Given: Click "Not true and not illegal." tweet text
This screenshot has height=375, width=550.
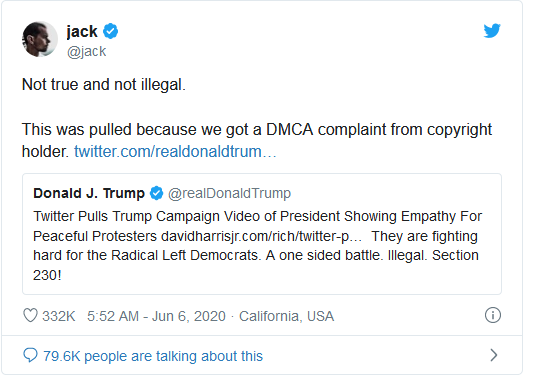Looking at the screenshot, I should point(104,85).
